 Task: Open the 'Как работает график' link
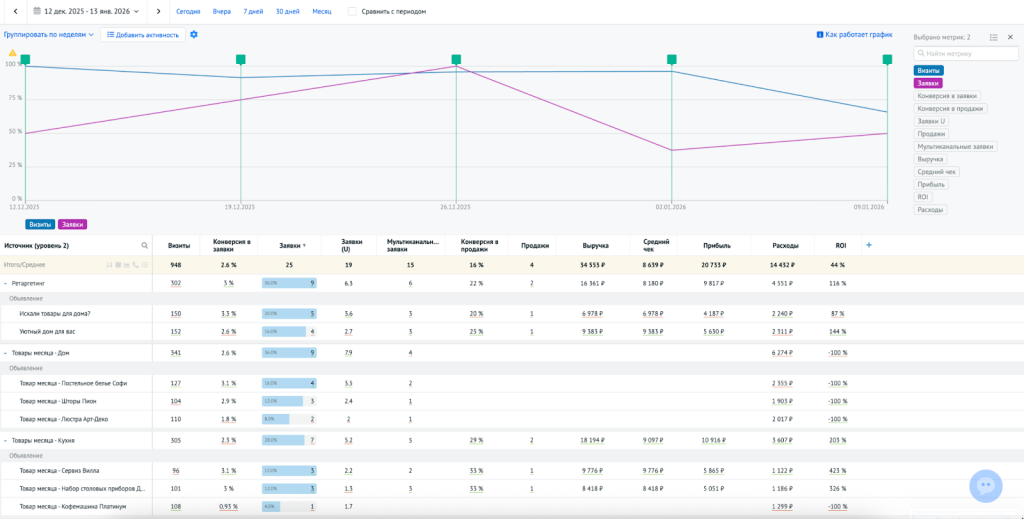(854, 34)
